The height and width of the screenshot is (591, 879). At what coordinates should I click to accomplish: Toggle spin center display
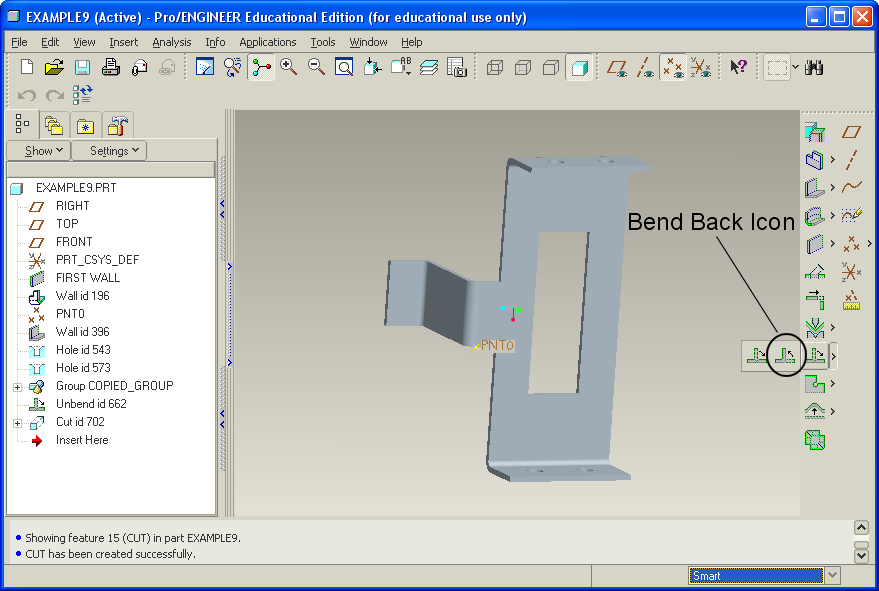261,68
